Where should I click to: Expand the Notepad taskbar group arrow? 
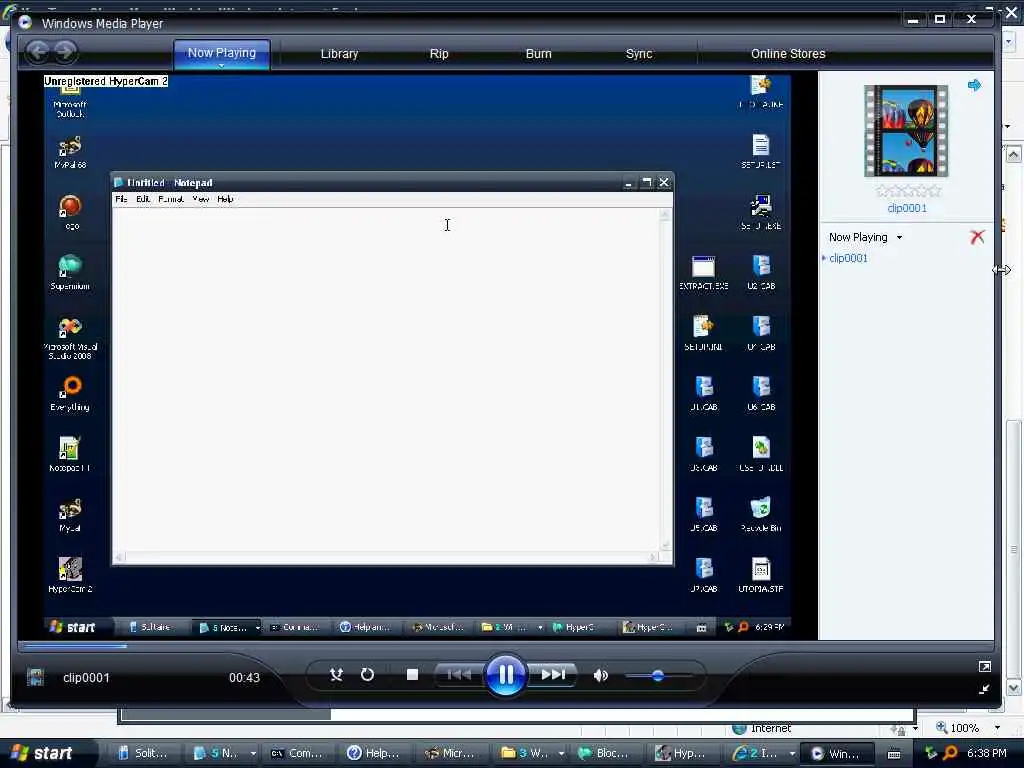pyautogui.click(x=253, y=754)
